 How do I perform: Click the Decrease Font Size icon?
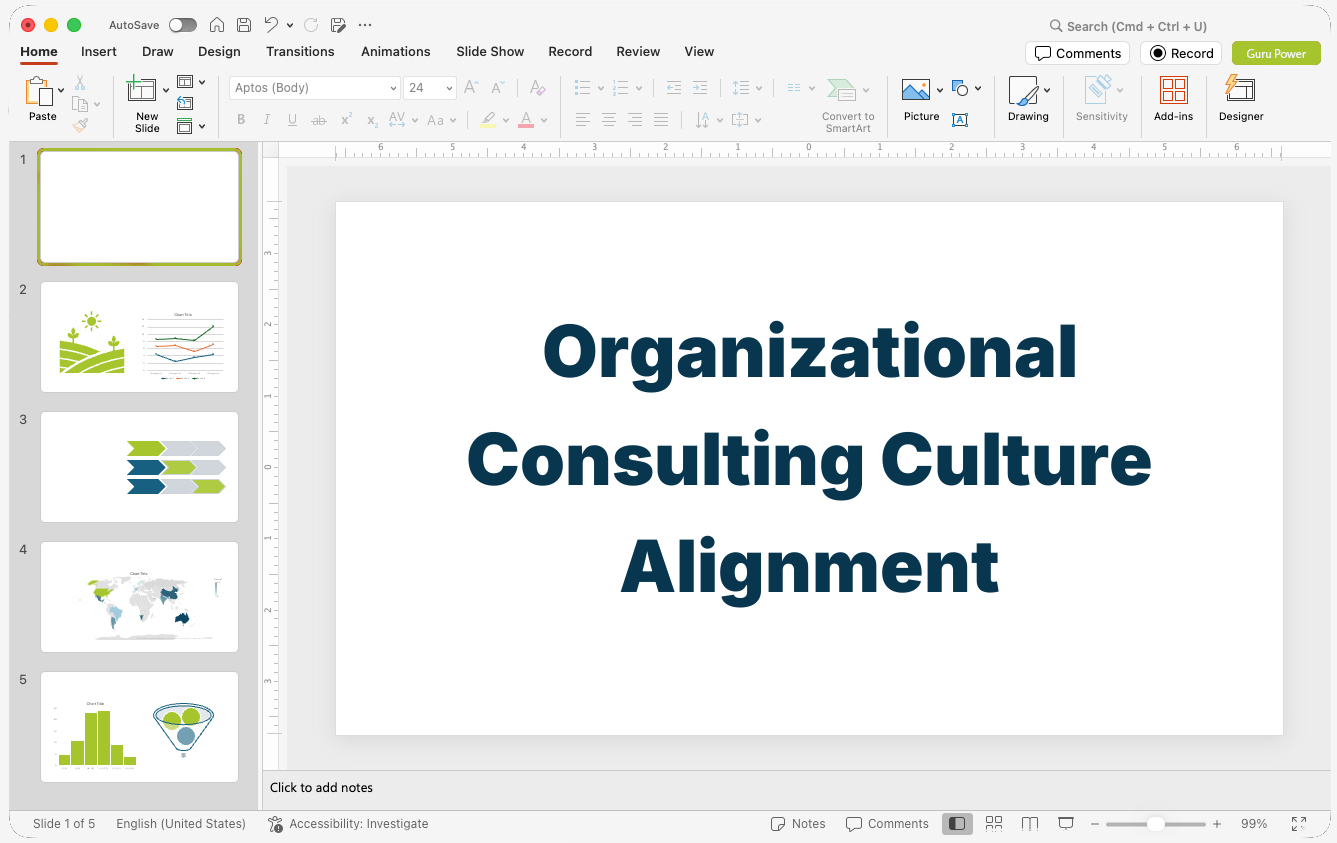[497, 88]
